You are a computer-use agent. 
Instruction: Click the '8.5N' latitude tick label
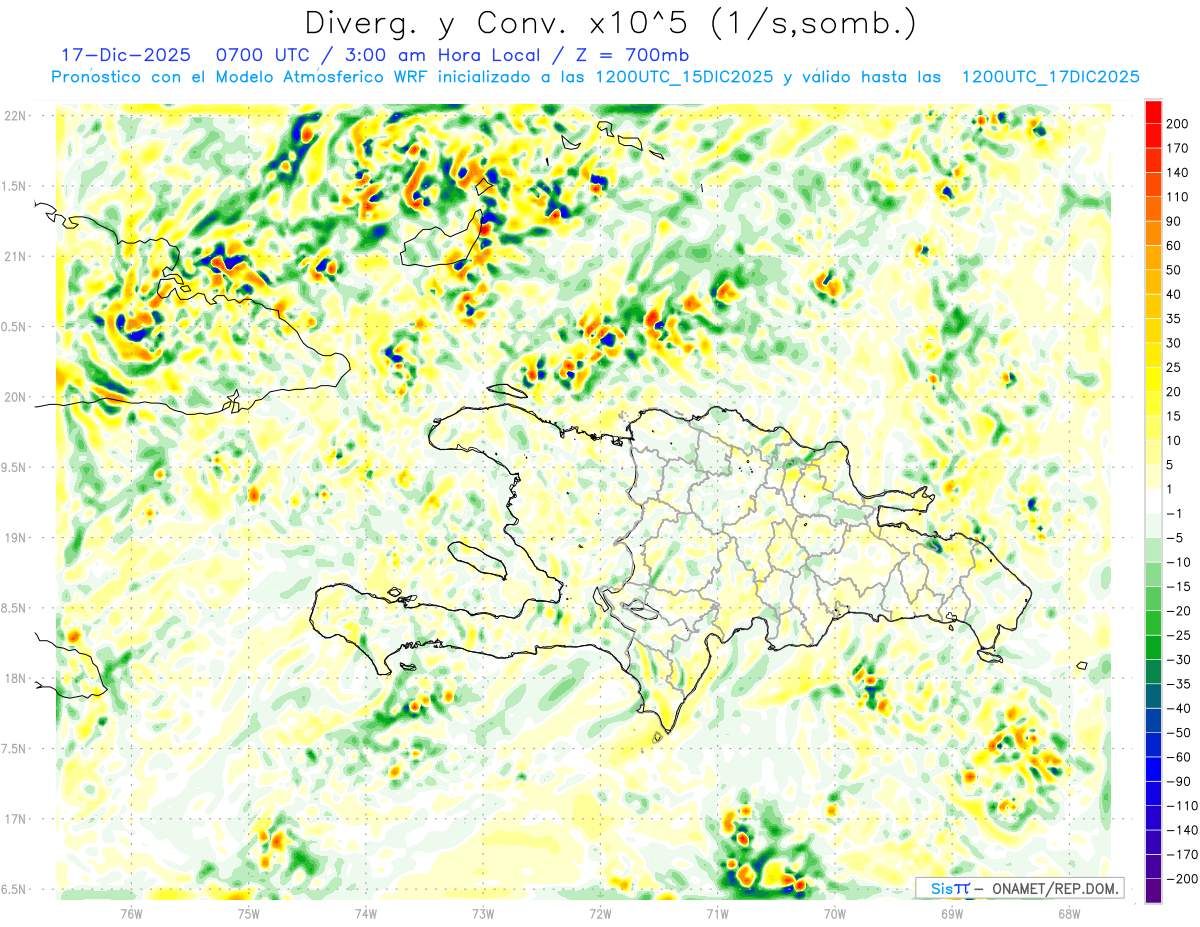(x=14, y=608)
